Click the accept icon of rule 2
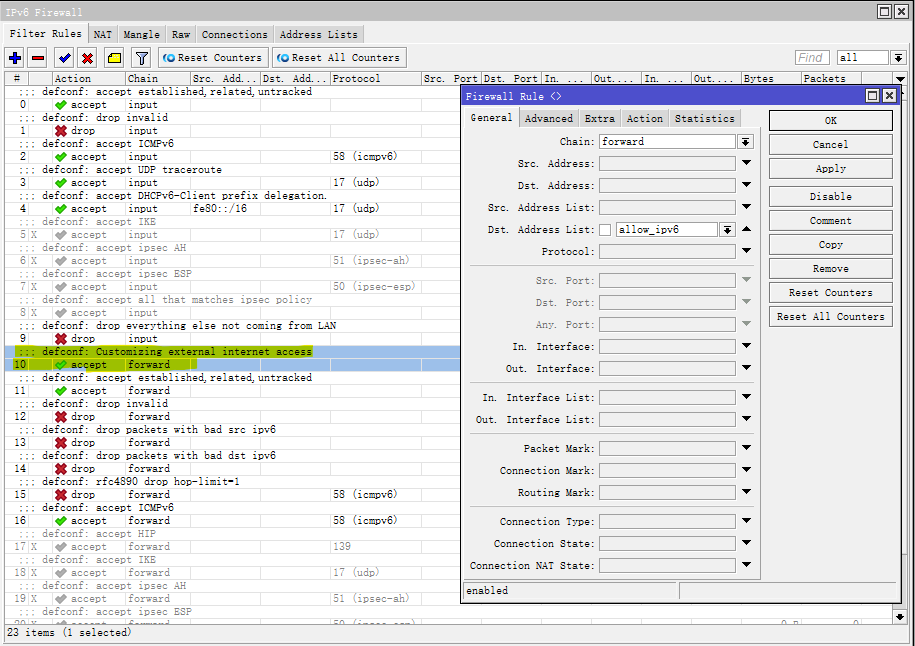 61,157
